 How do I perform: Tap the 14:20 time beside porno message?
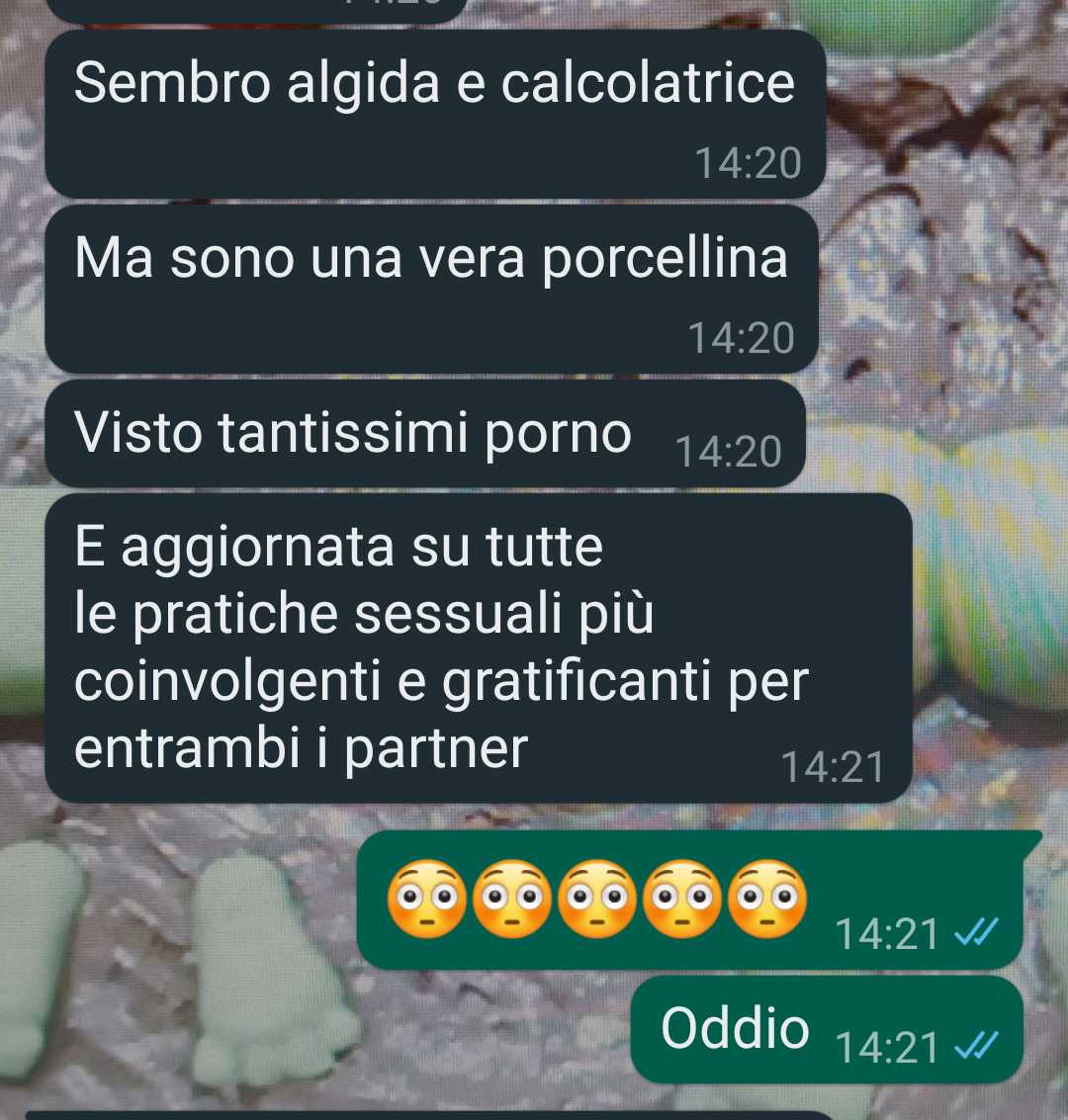pos(728,452)
